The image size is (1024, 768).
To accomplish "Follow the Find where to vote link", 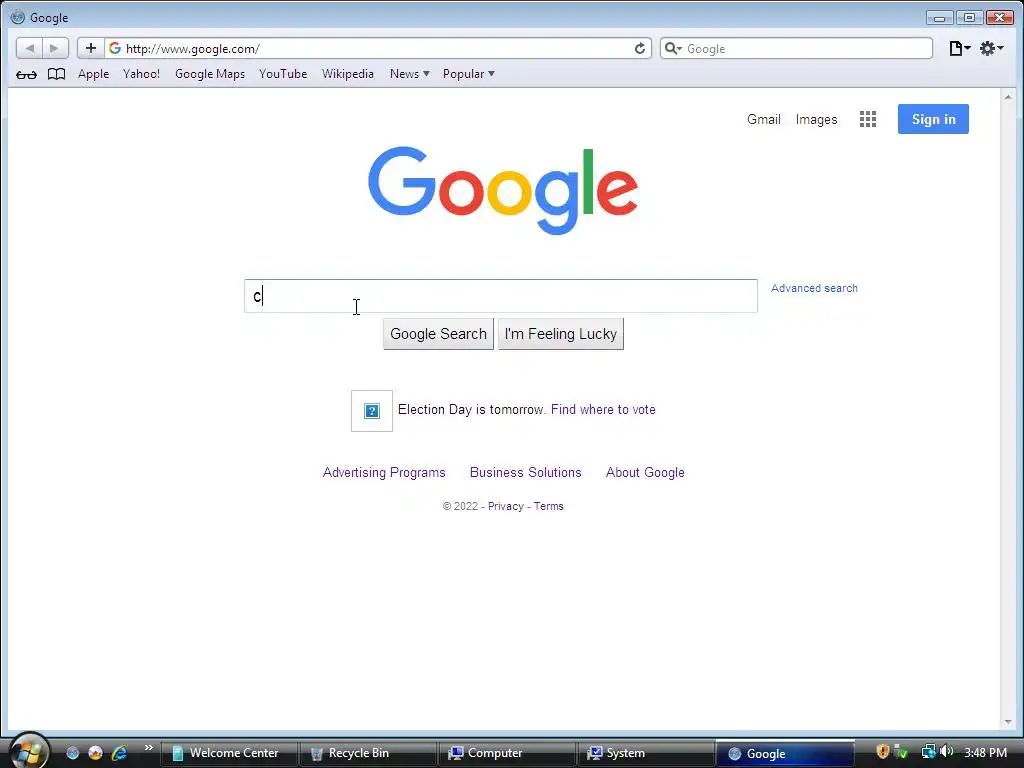I will coord(603,409).
